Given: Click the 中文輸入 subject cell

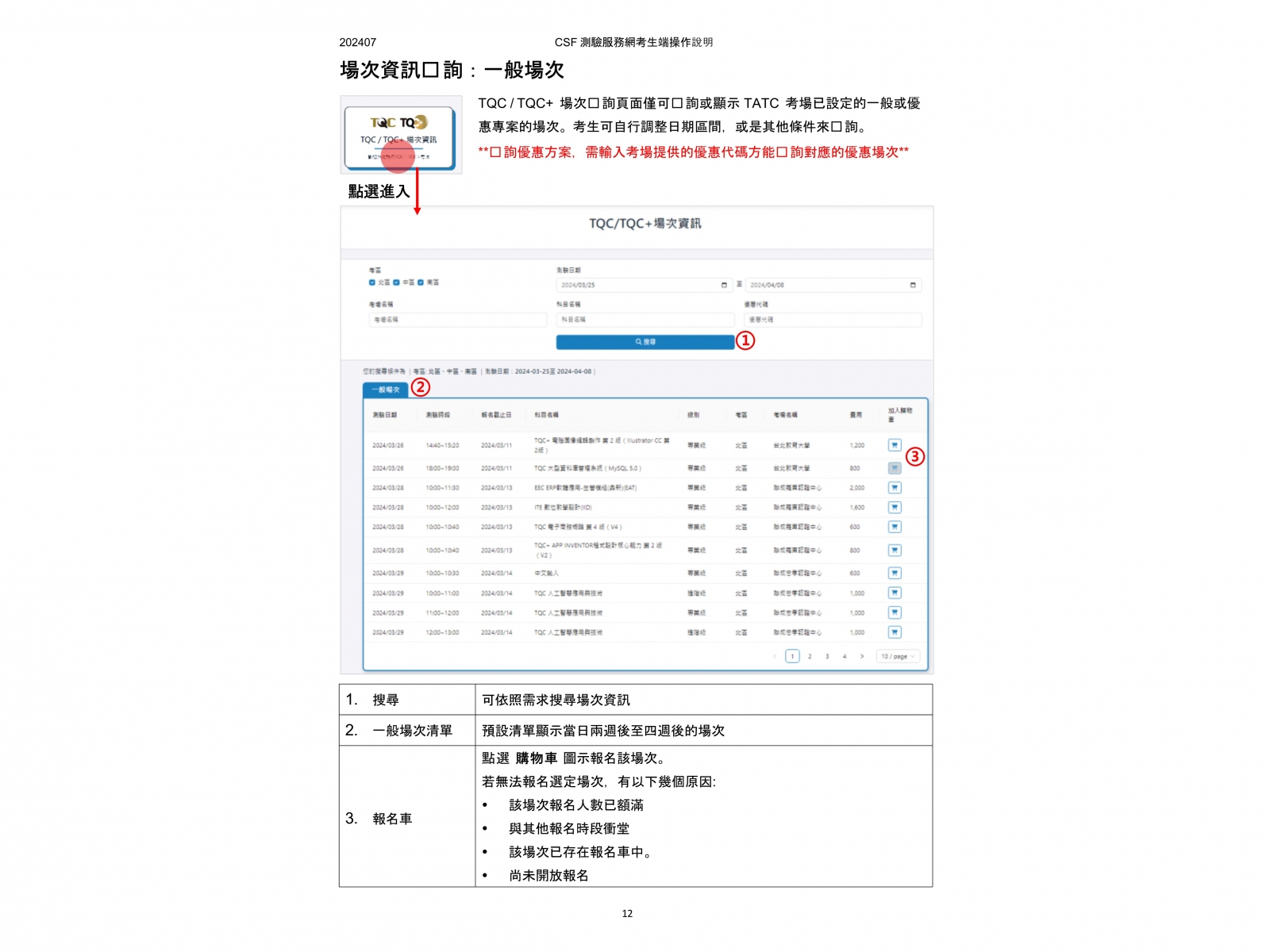Looking at the screenshot, I should coord(546,573).
